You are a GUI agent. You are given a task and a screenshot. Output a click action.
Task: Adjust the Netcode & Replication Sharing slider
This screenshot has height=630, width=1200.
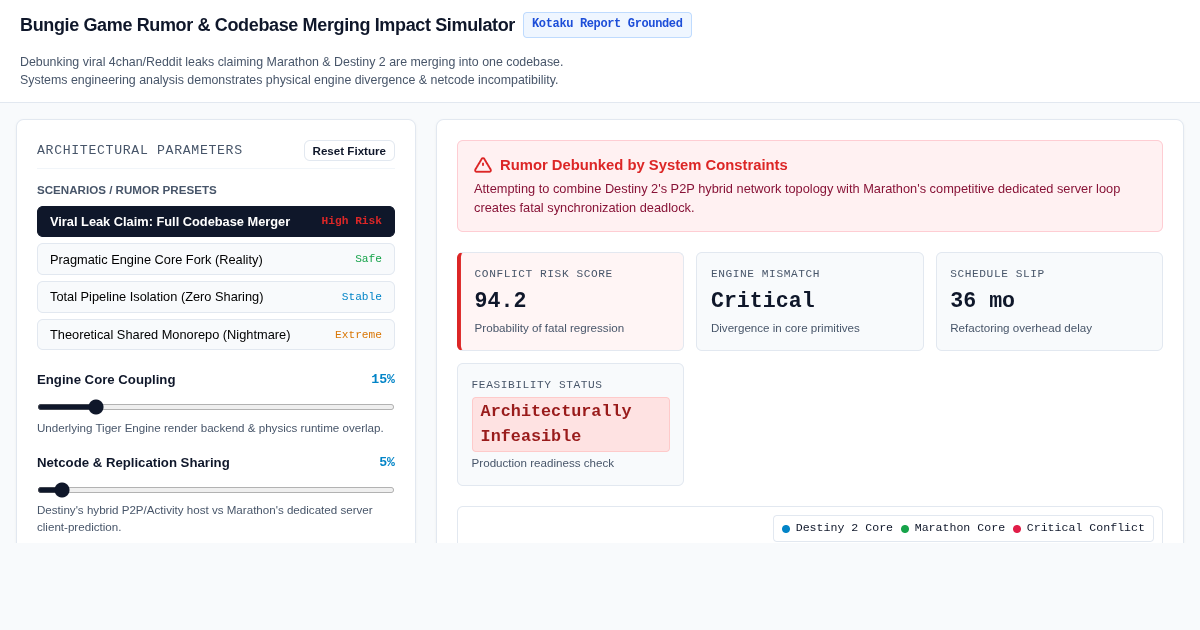point(216,490)
